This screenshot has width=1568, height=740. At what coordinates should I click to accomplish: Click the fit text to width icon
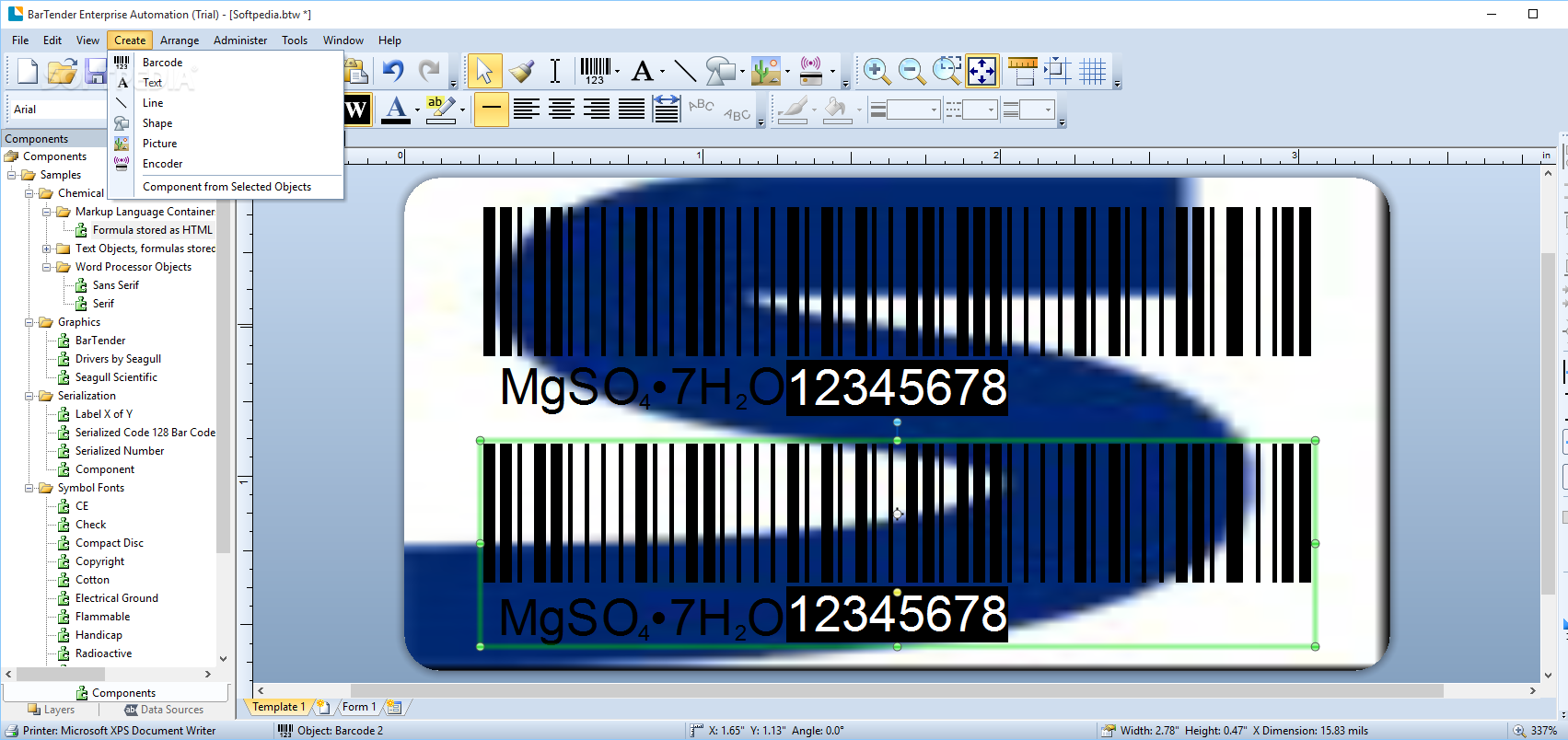tap(667, 110)
